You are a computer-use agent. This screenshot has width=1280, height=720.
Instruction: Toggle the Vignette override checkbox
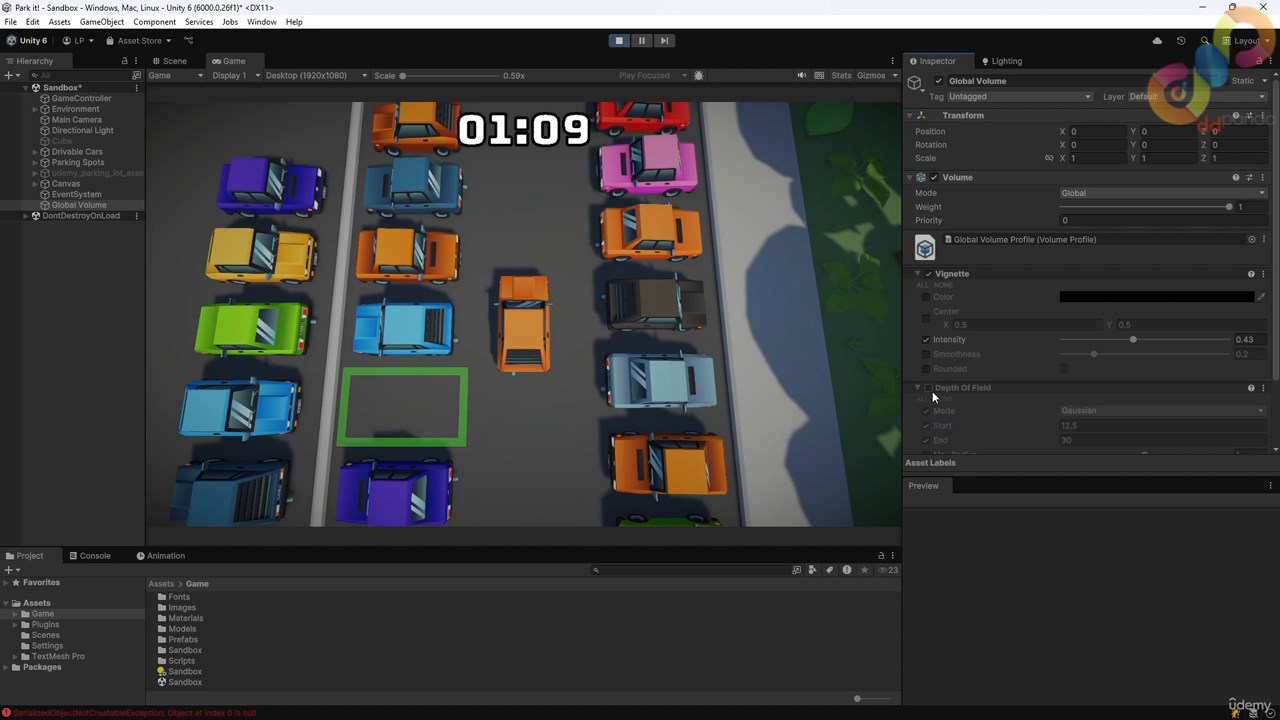[x=928, y=274]
